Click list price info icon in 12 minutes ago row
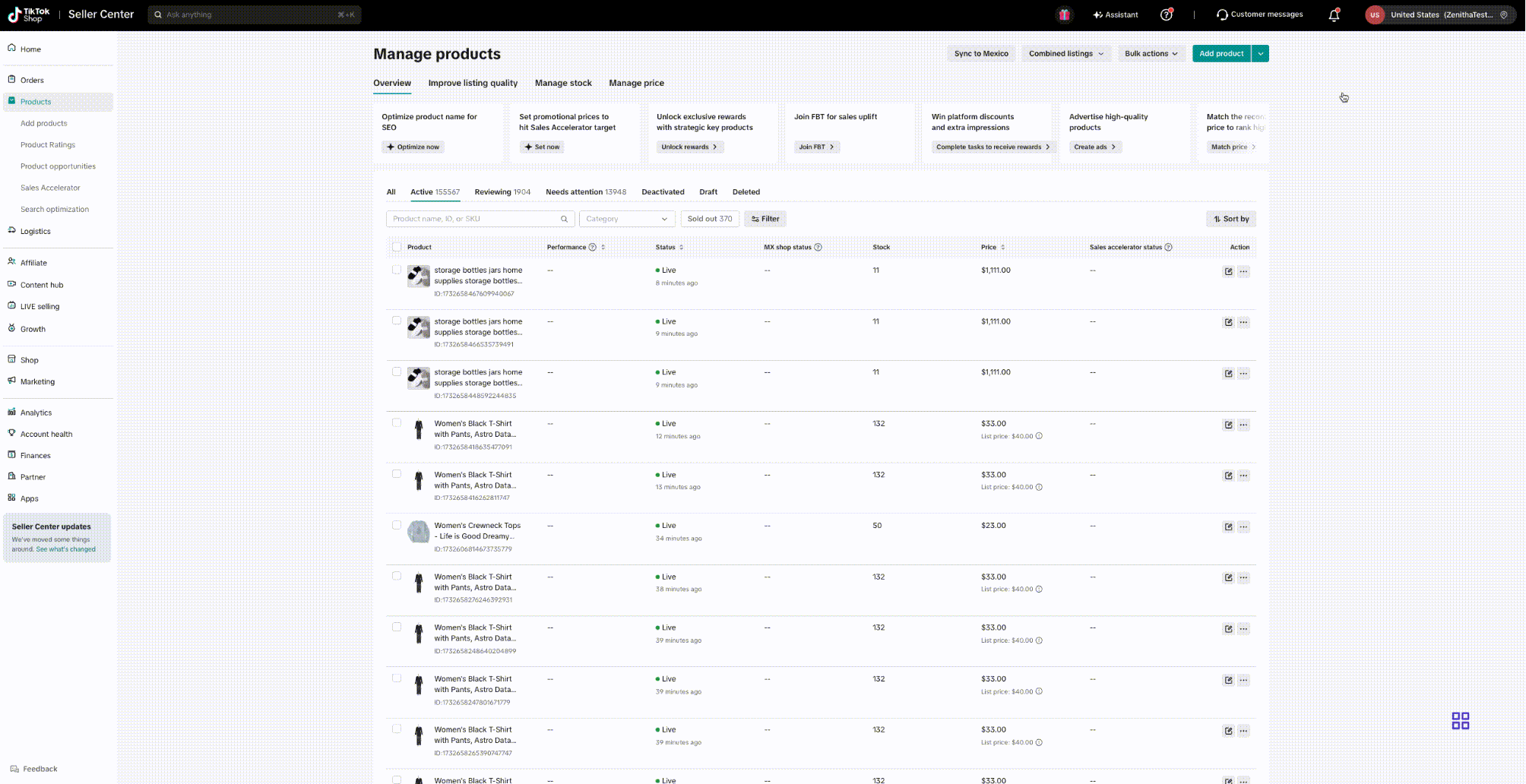The width and height of the screenshot is (1526, 784). [1039, 436]
